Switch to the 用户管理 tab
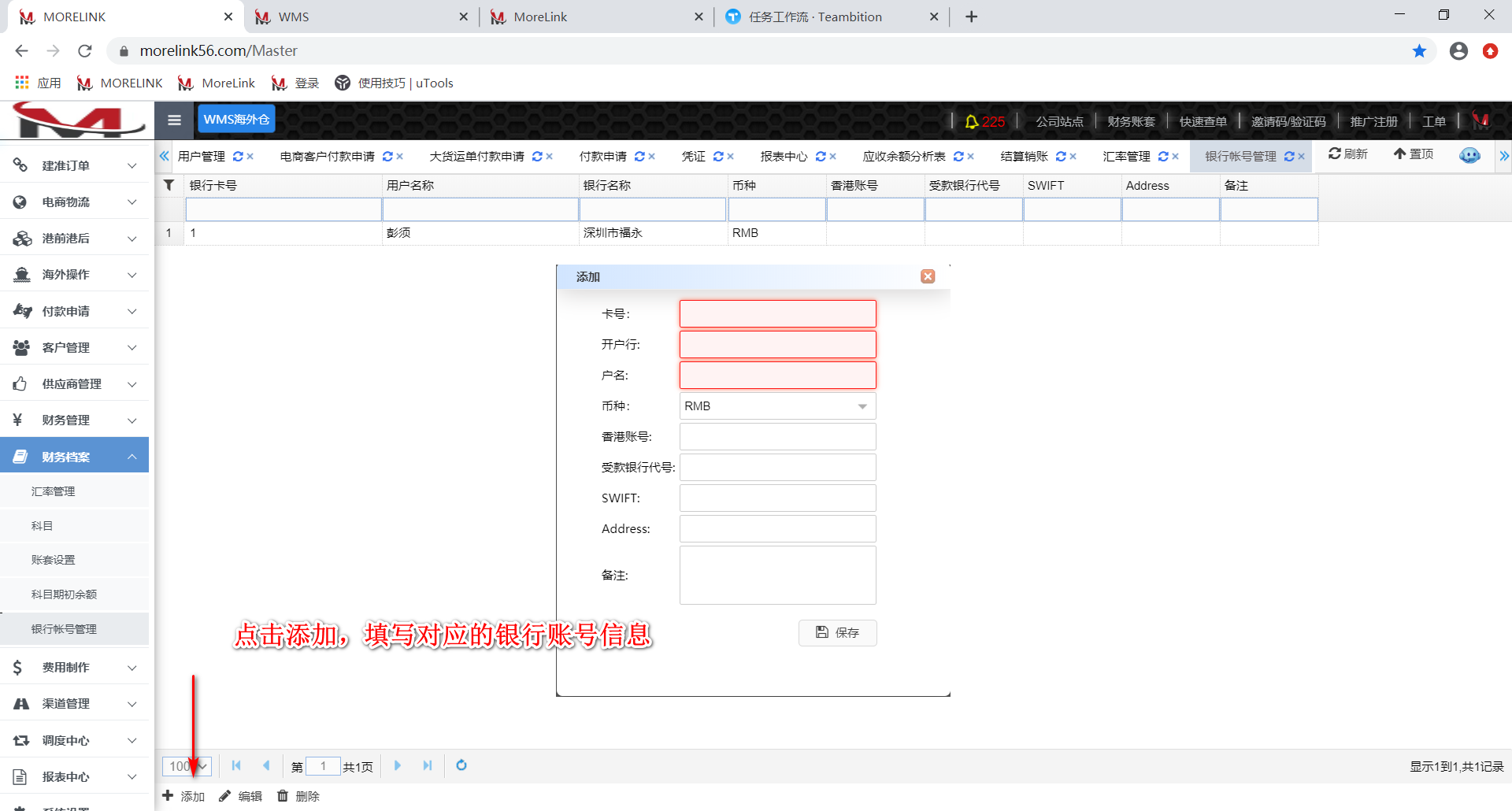 [x=202, y=156]
